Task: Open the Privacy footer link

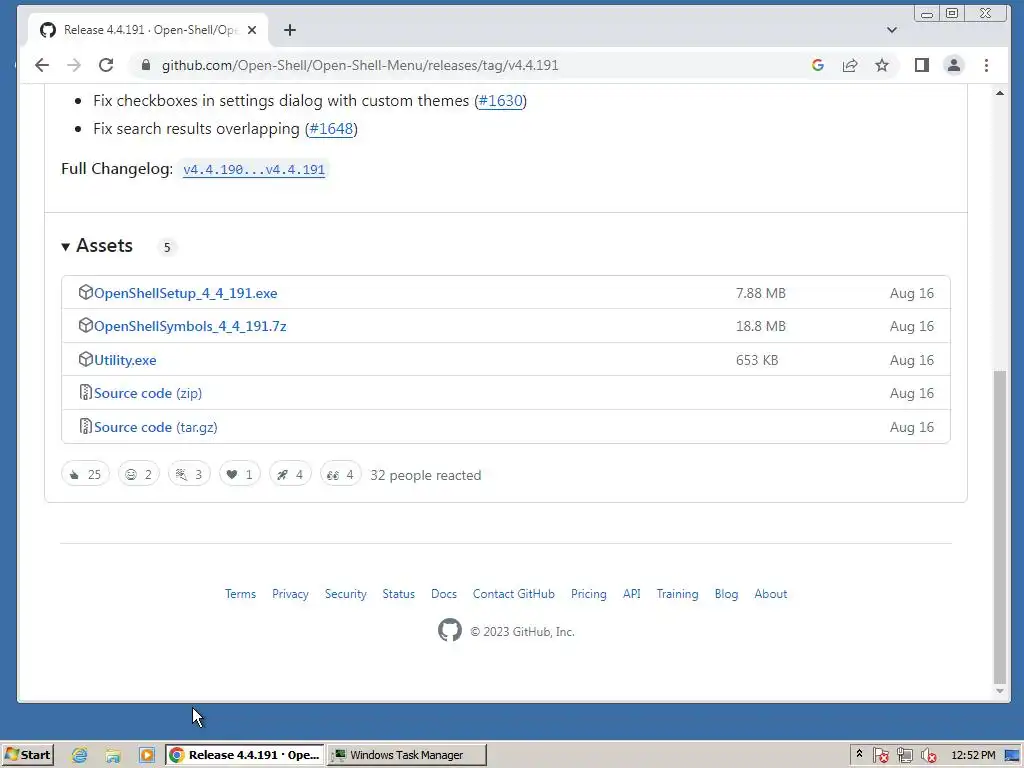Action: 290,594
